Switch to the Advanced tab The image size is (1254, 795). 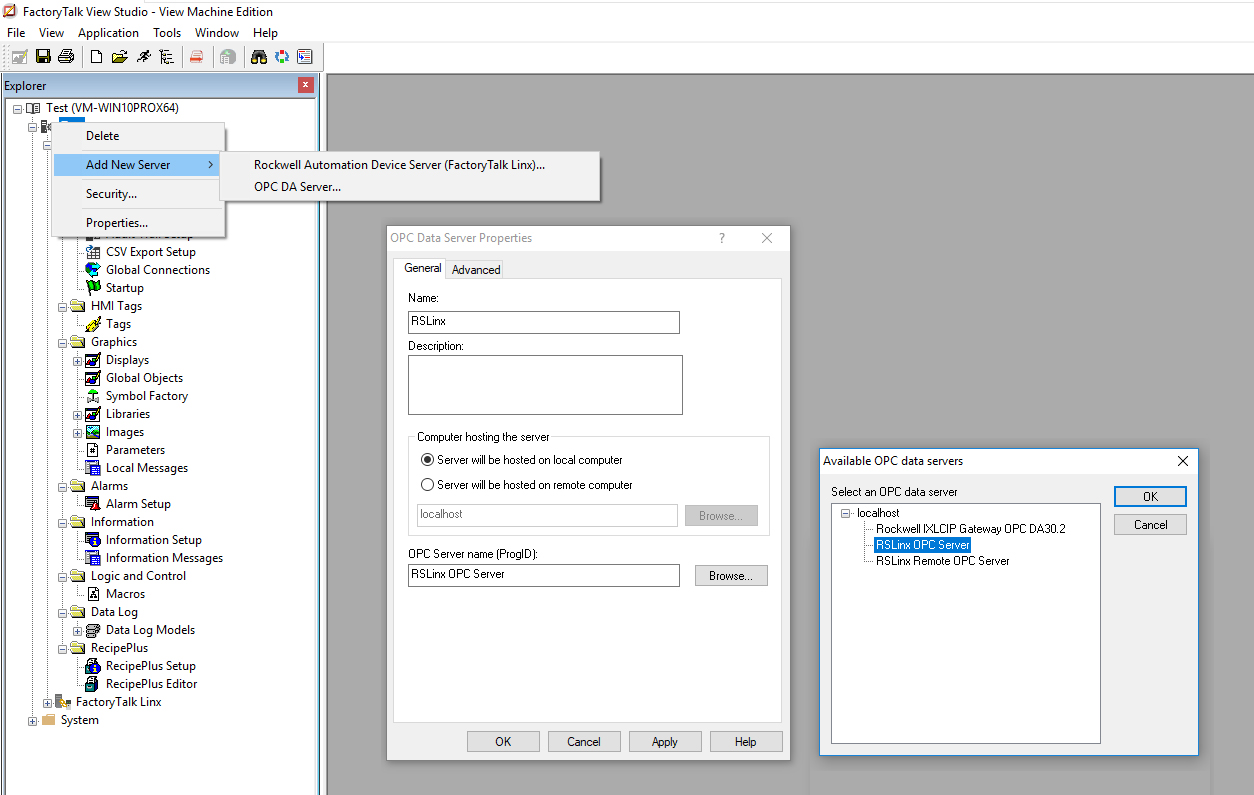pos(476,269)
